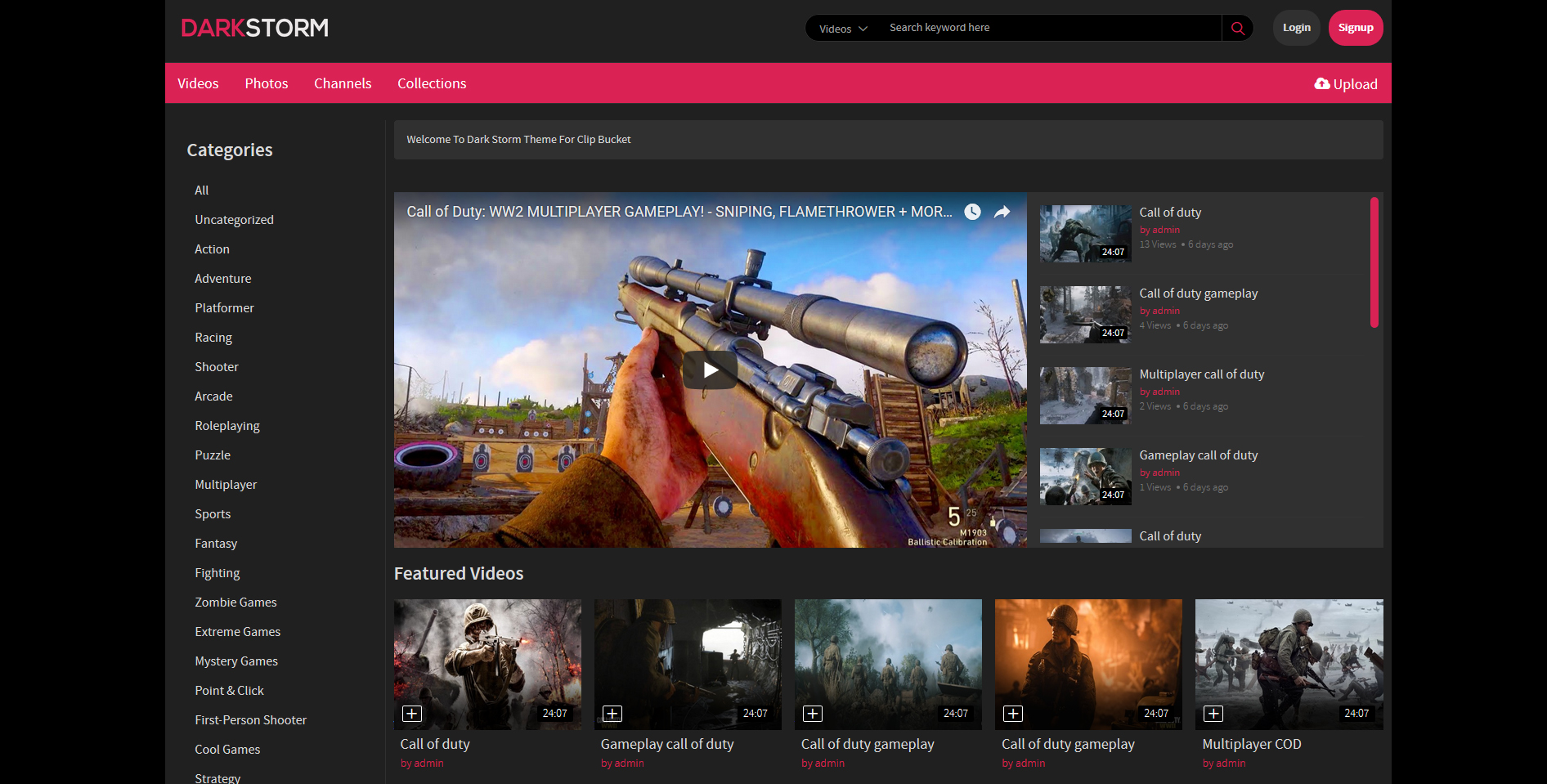Click the Signup button
The height and width of the screenshot is (784, 1547).
[1356, 28]
